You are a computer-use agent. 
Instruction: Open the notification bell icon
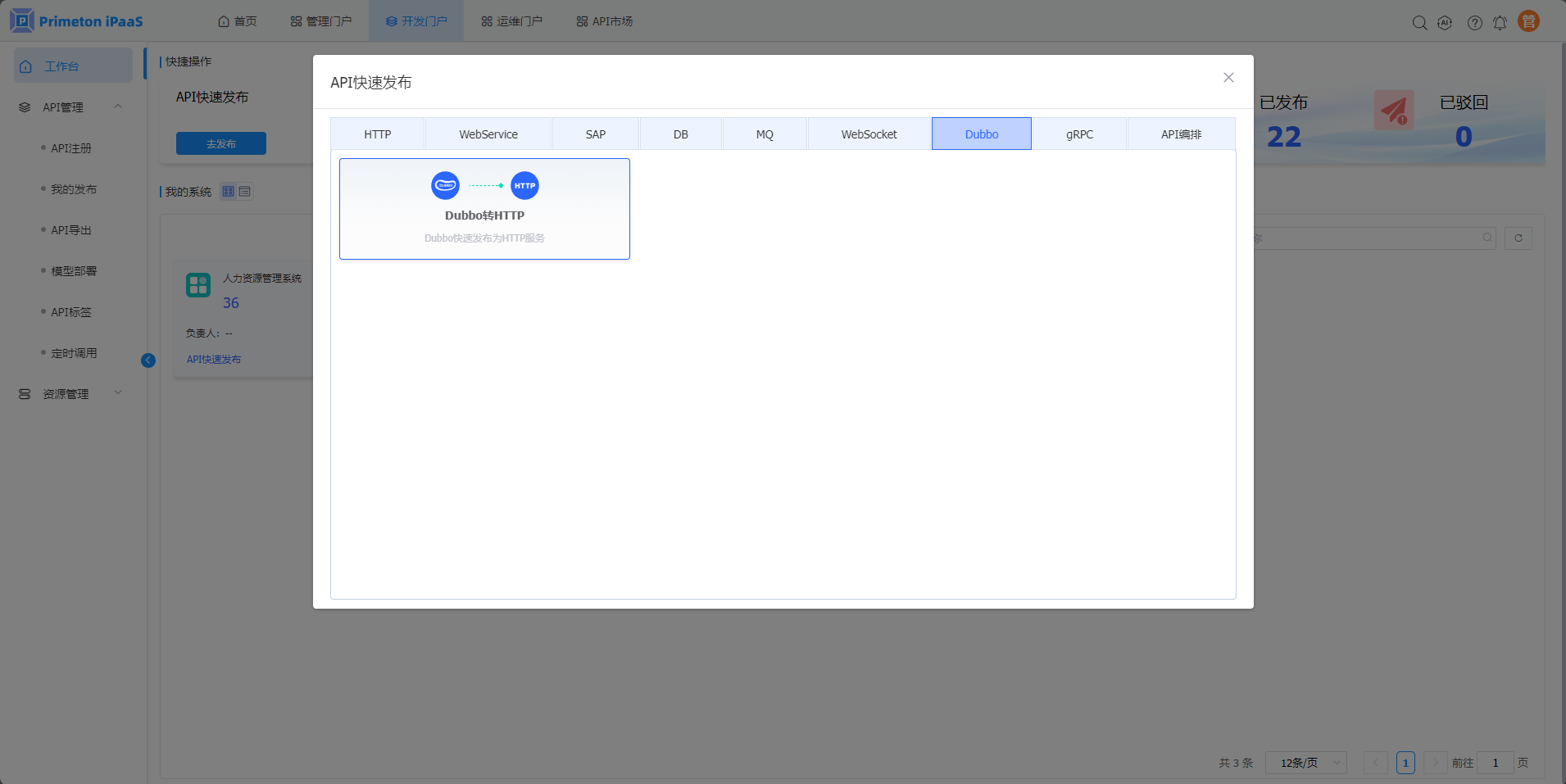point(1500,23)
